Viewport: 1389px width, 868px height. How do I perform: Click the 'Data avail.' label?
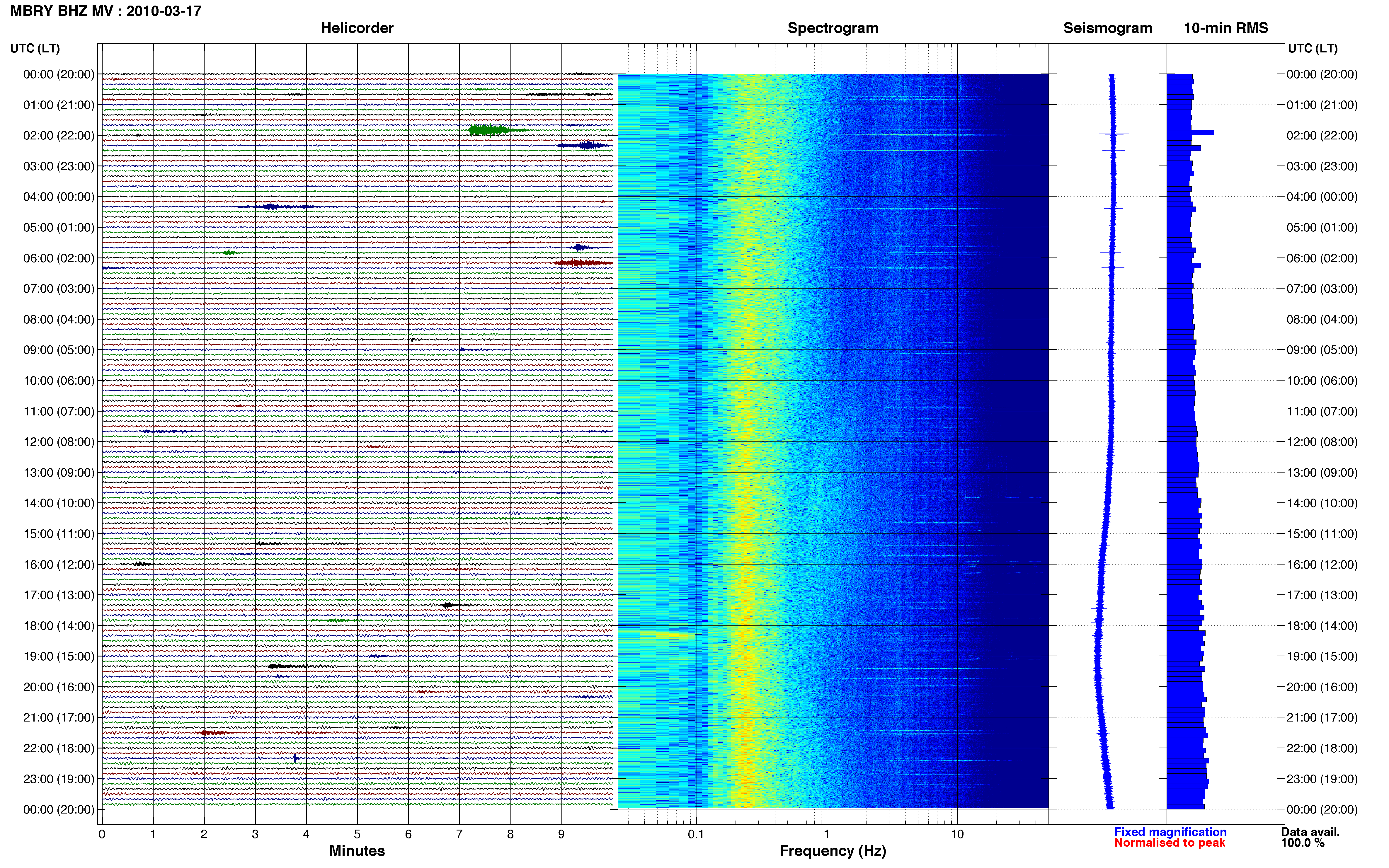click(x=1310, y=832)
